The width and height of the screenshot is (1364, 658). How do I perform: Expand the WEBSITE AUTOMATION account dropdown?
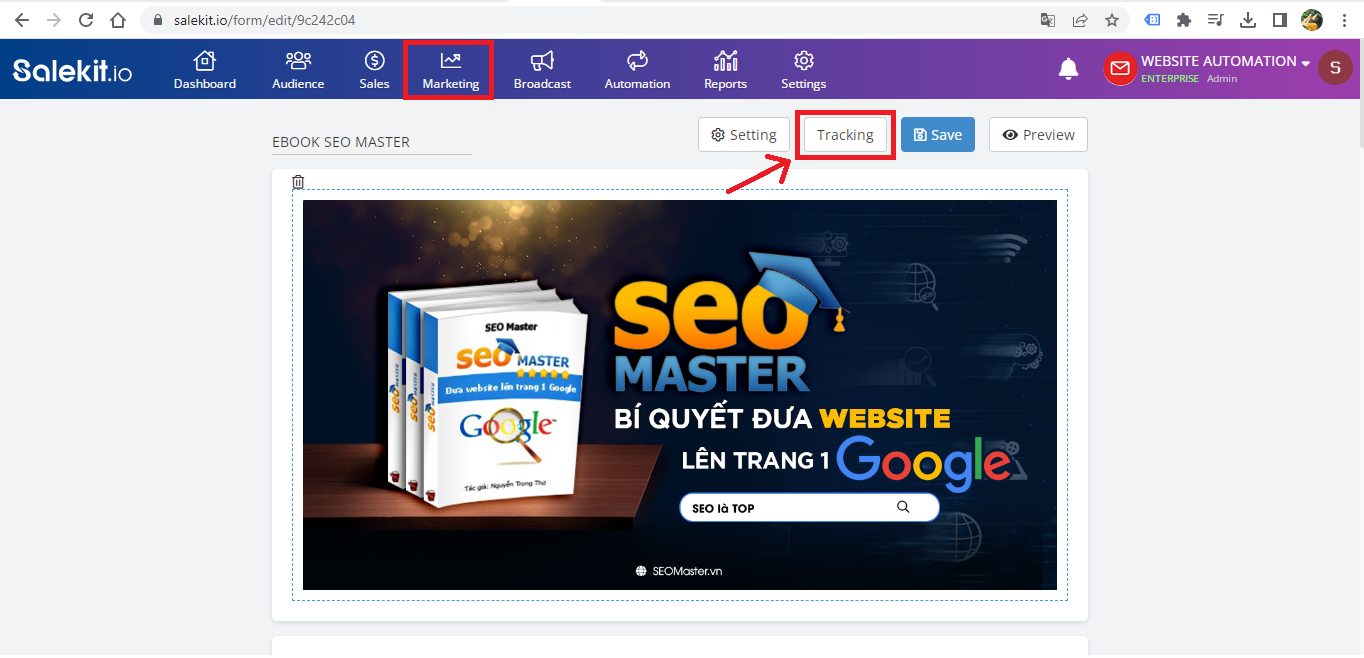coord(1225,62)
